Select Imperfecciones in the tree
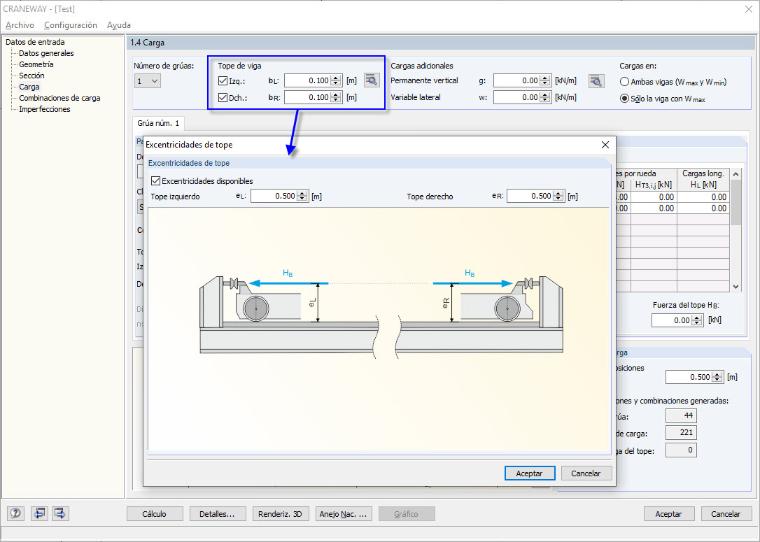 pos(45,109)
